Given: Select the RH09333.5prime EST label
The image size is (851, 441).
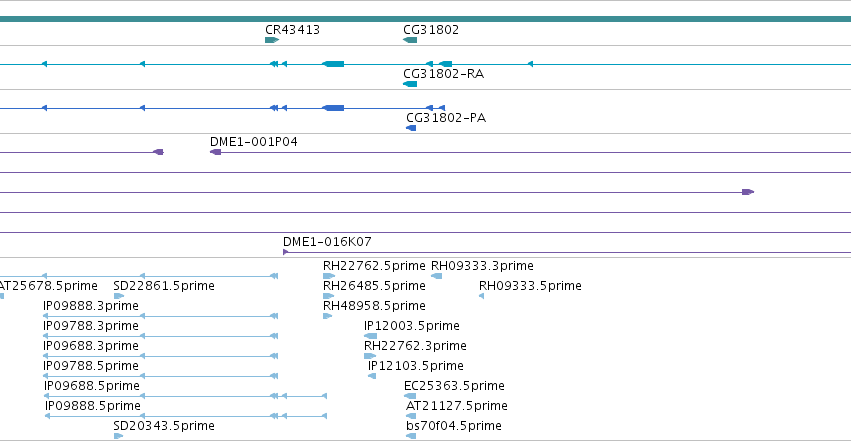Looking at the screenshot, I should click(530, 286).
